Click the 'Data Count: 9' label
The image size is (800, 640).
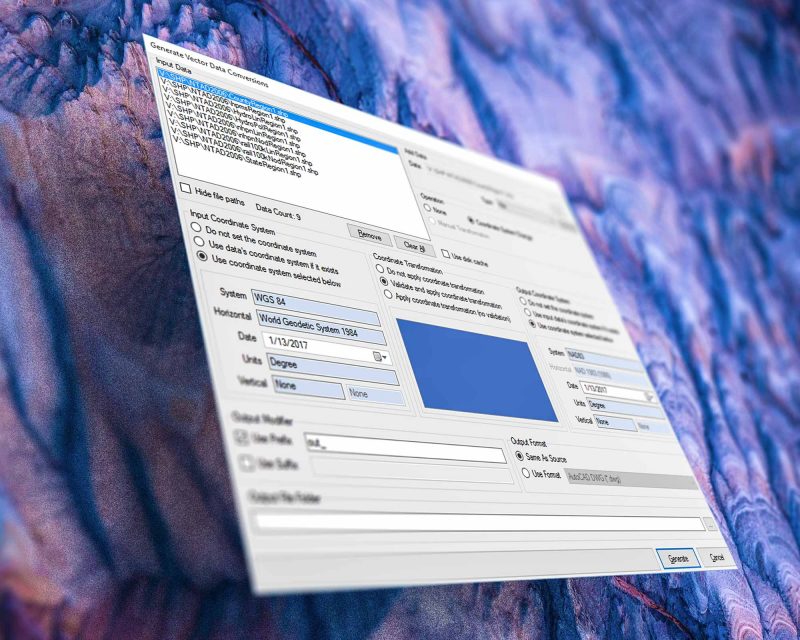[x=278, y=212]
